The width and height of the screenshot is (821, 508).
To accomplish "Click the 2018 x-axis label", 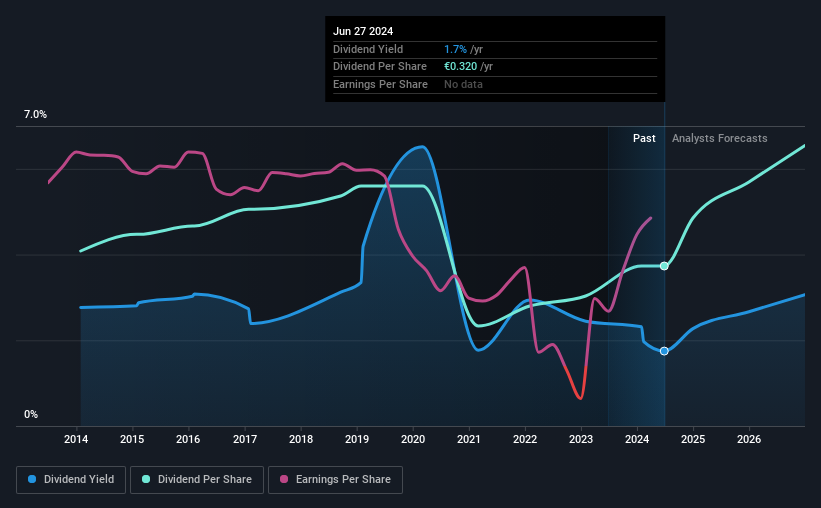I will (301, 439).
